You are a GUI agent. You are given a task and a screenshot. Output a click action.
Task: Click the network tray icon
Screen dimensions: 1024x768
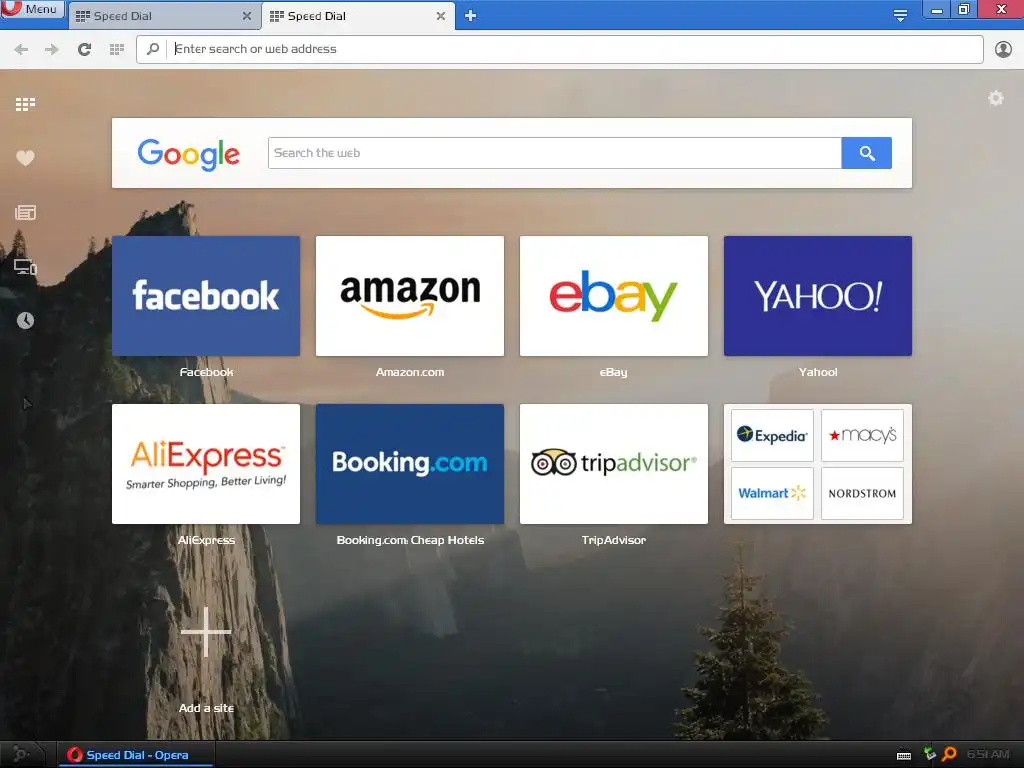point(929,754)
